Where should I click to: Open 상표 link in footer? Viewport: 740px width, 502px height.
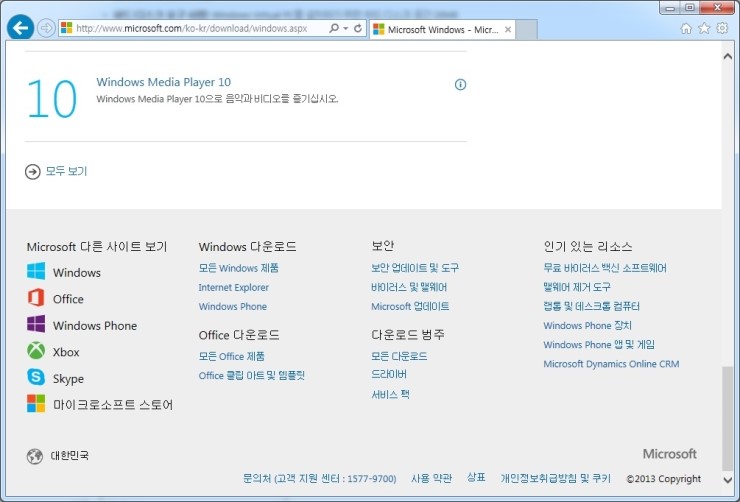[x=476, y=477]
